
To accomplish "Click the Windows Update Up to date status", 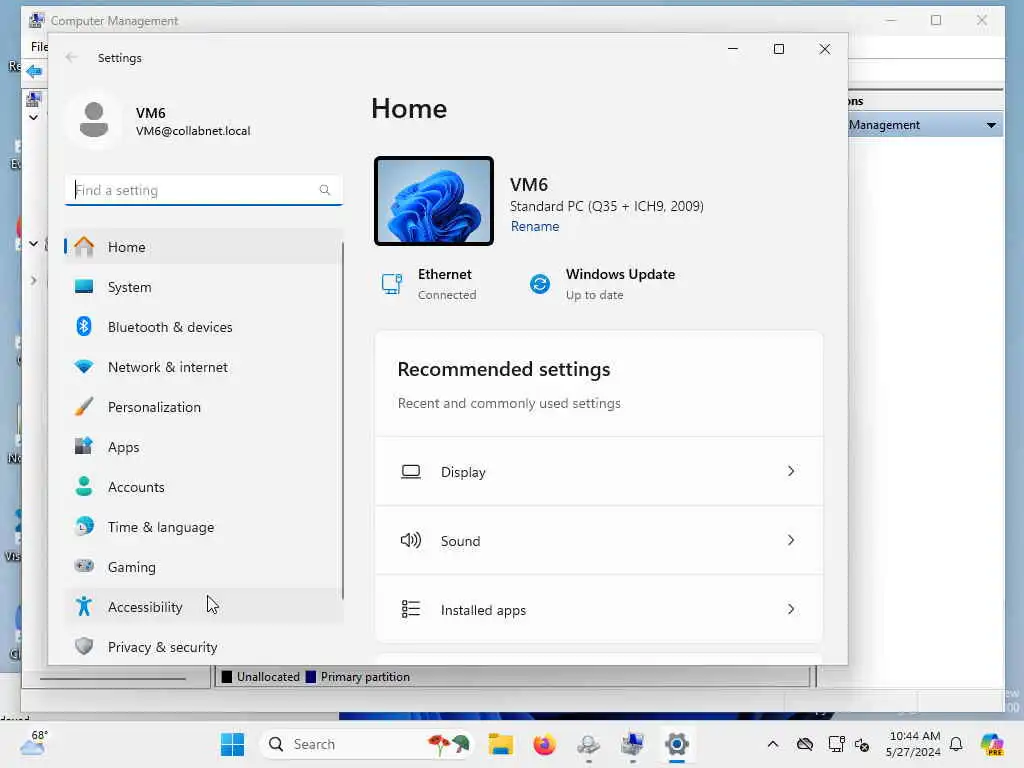I will tap(594, 295).
